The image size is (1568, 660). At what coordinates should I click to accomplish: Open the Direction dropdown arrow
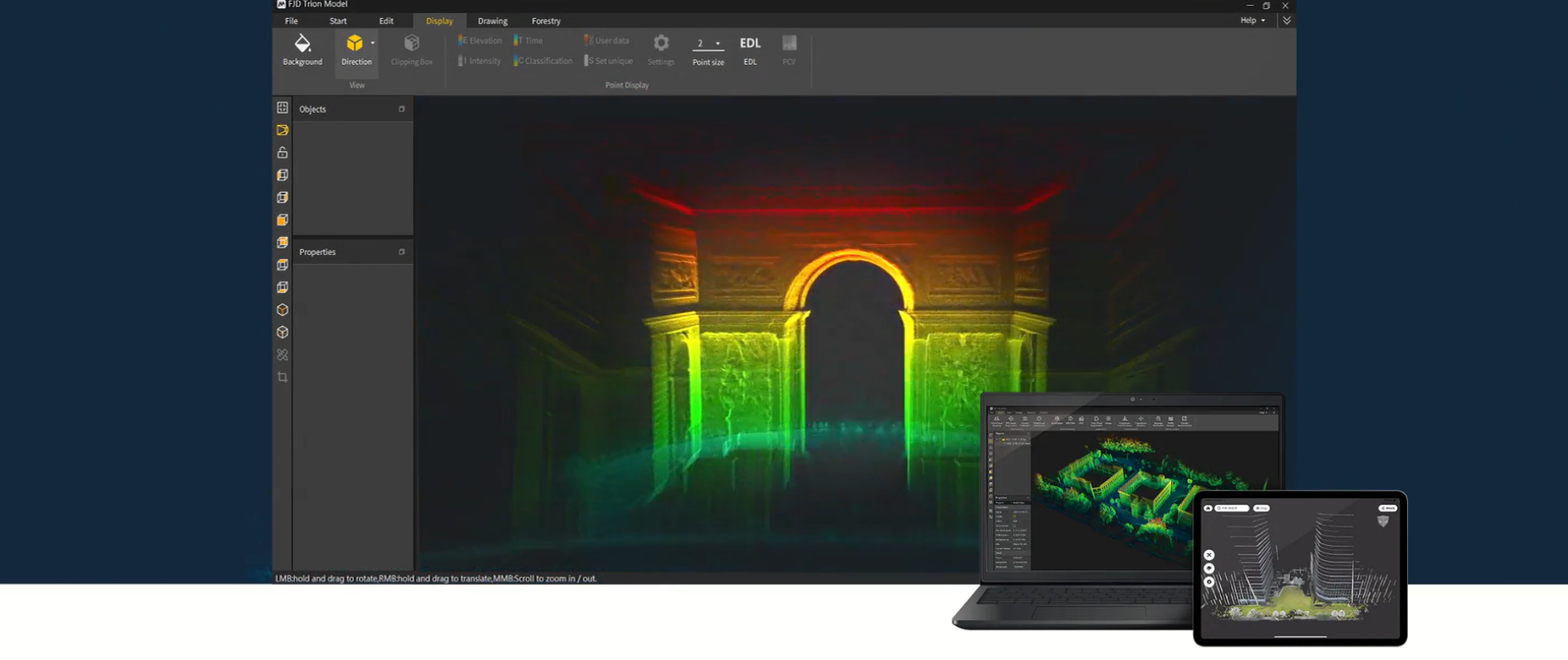click(372, 43)
